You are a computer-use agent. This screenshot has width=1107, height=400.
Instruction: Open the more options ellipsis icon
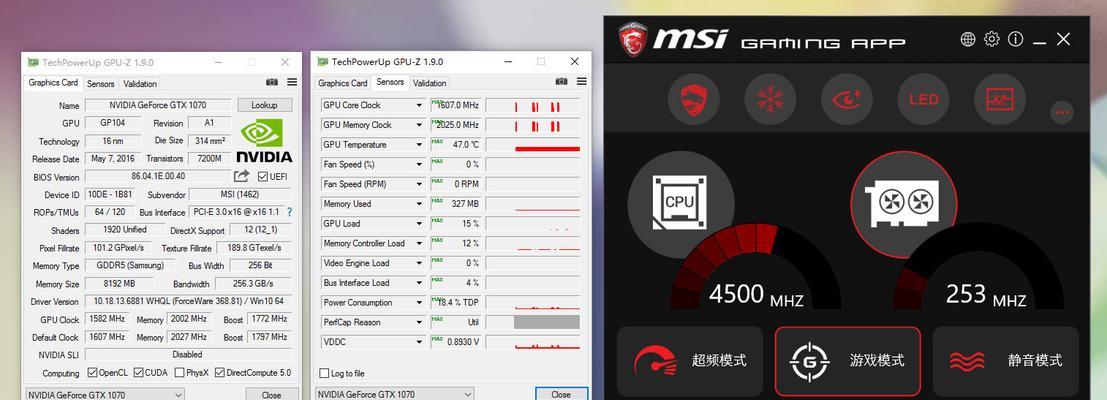tap(1062, 112)
